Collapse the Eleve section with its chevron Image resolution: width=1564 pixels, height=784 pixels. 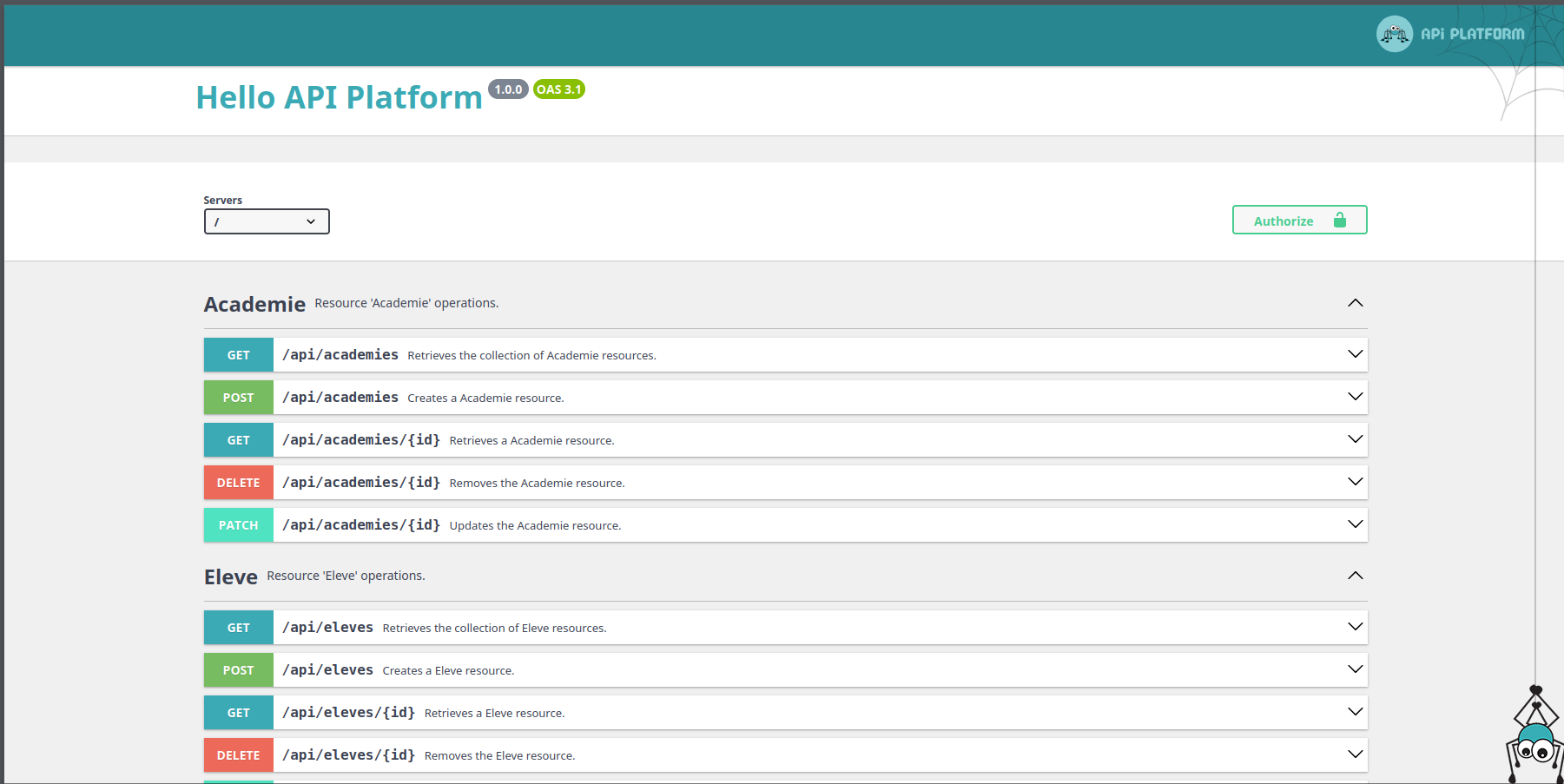(x=1355, y=576)
